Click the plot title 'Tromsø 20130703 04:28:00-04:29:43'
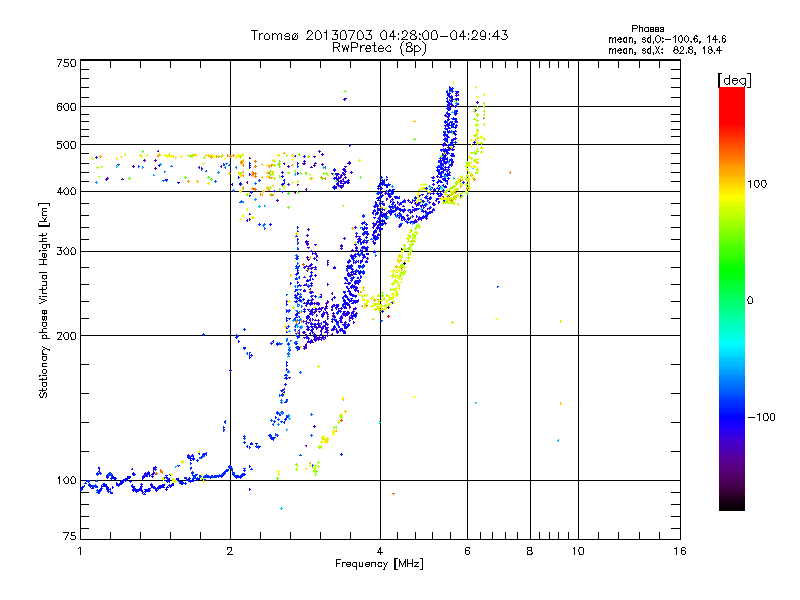The image size is (800, 600). tap(379, 35)
